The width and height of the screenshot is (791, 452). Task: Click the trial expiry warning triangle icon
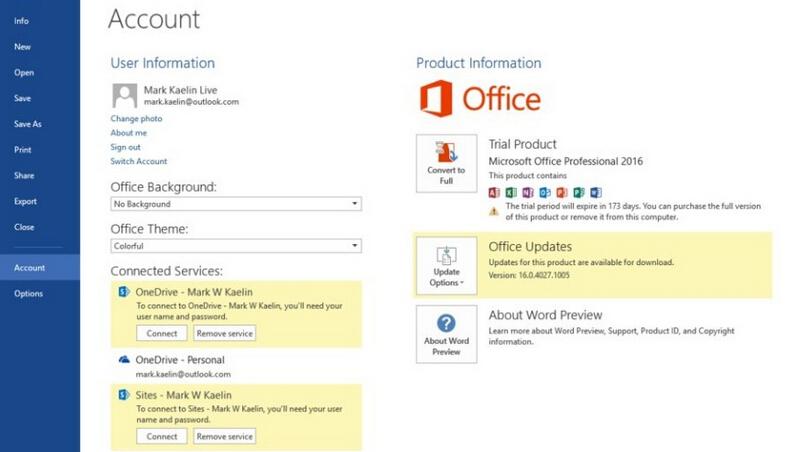click(494, 211)
